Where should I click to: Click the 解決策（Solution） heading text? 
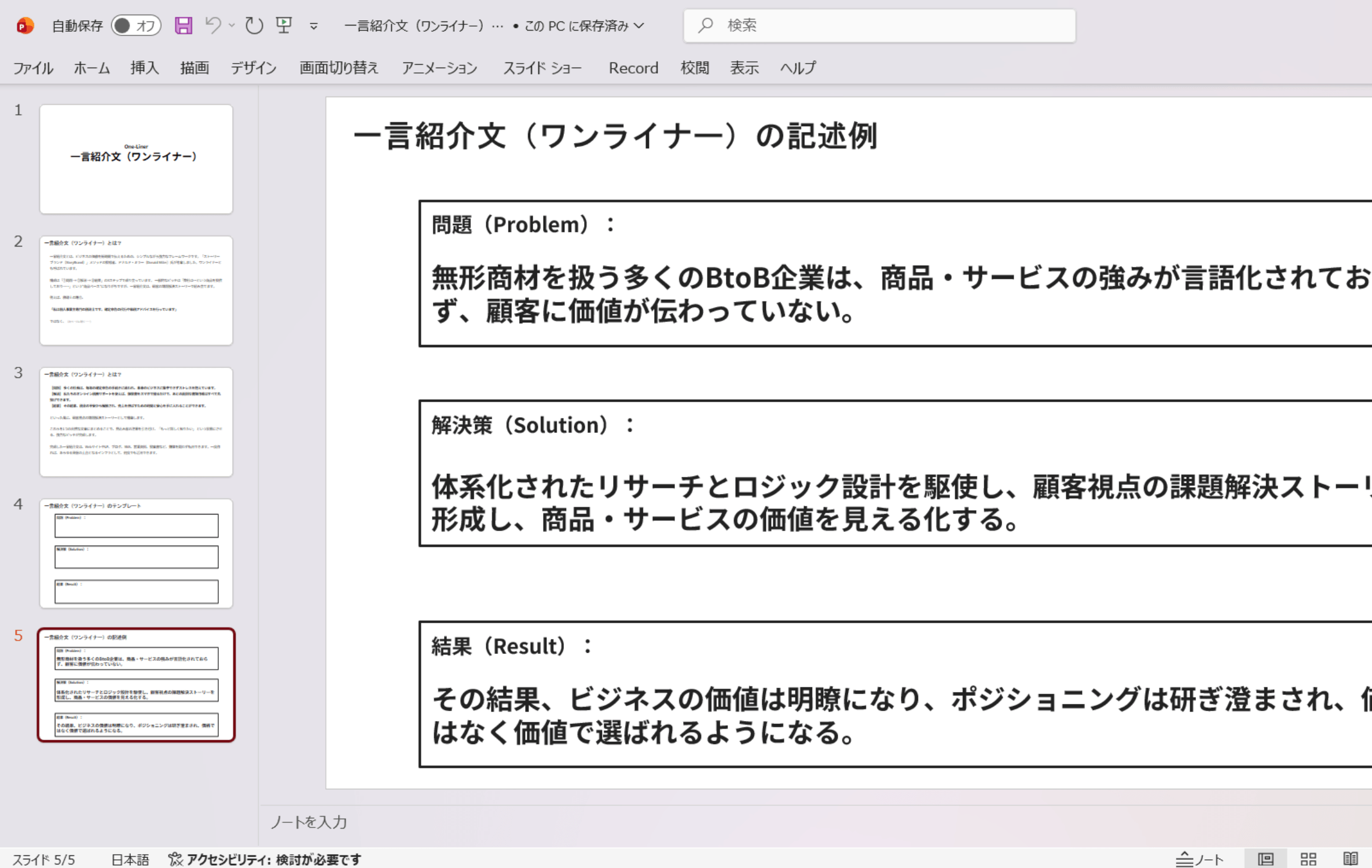point(533,425)
